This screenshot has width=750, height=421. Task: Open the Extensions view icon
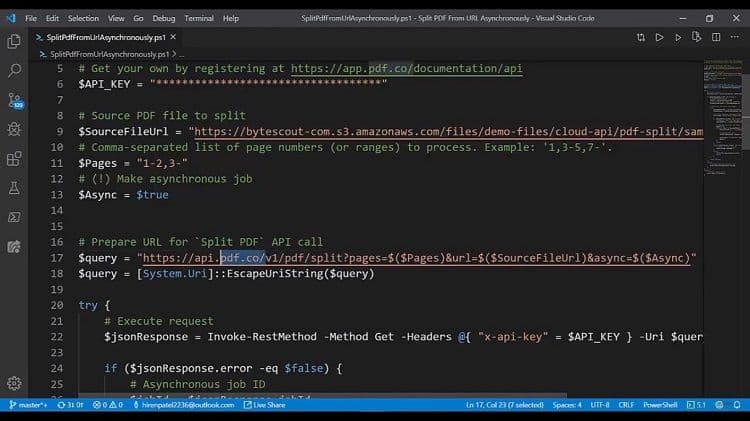pyautogui.click(x=14, y=159)
